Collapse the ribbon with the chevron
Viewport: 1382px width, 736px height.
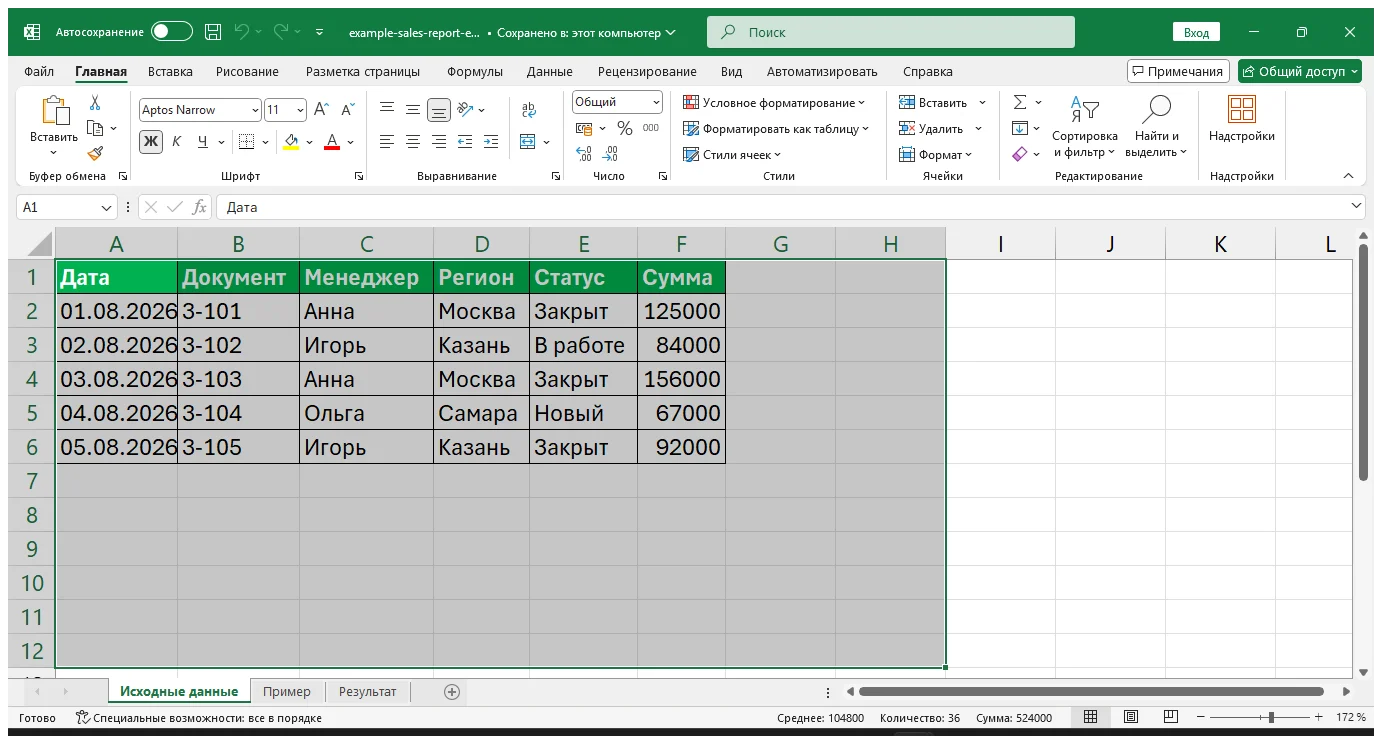coord(1348,176)
